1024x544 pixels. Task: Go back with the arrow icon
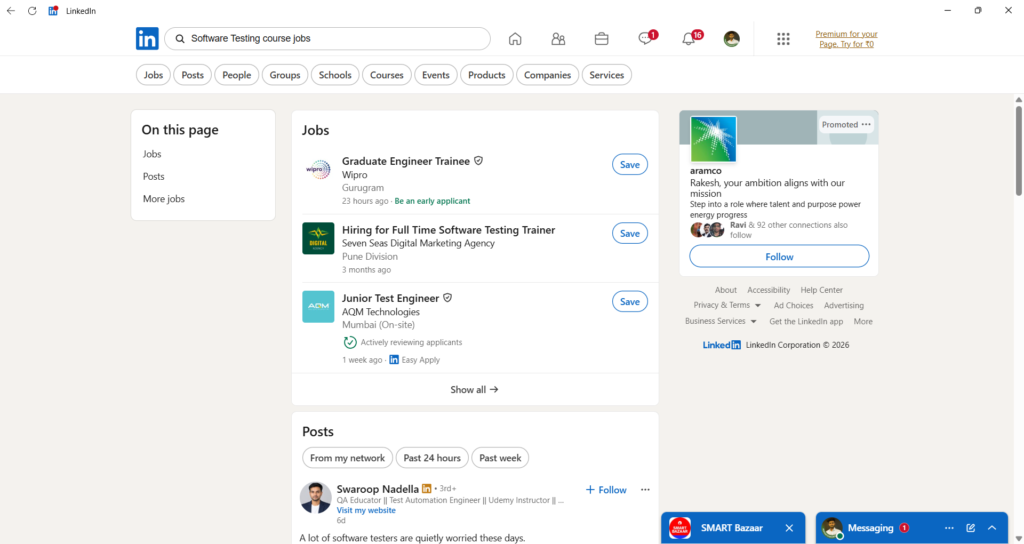point(10,10)
